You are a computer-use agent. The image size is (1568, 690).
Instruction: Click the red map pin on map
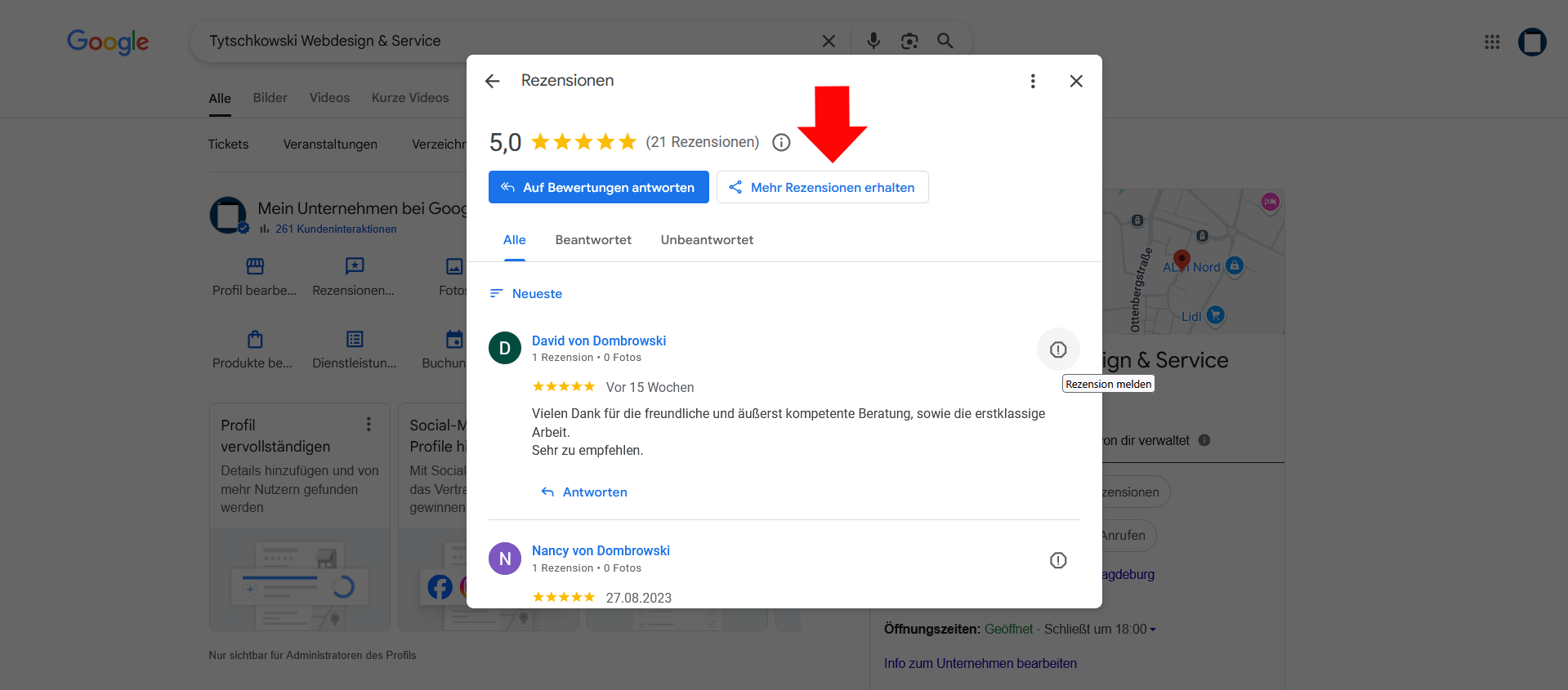[1182, 260]
